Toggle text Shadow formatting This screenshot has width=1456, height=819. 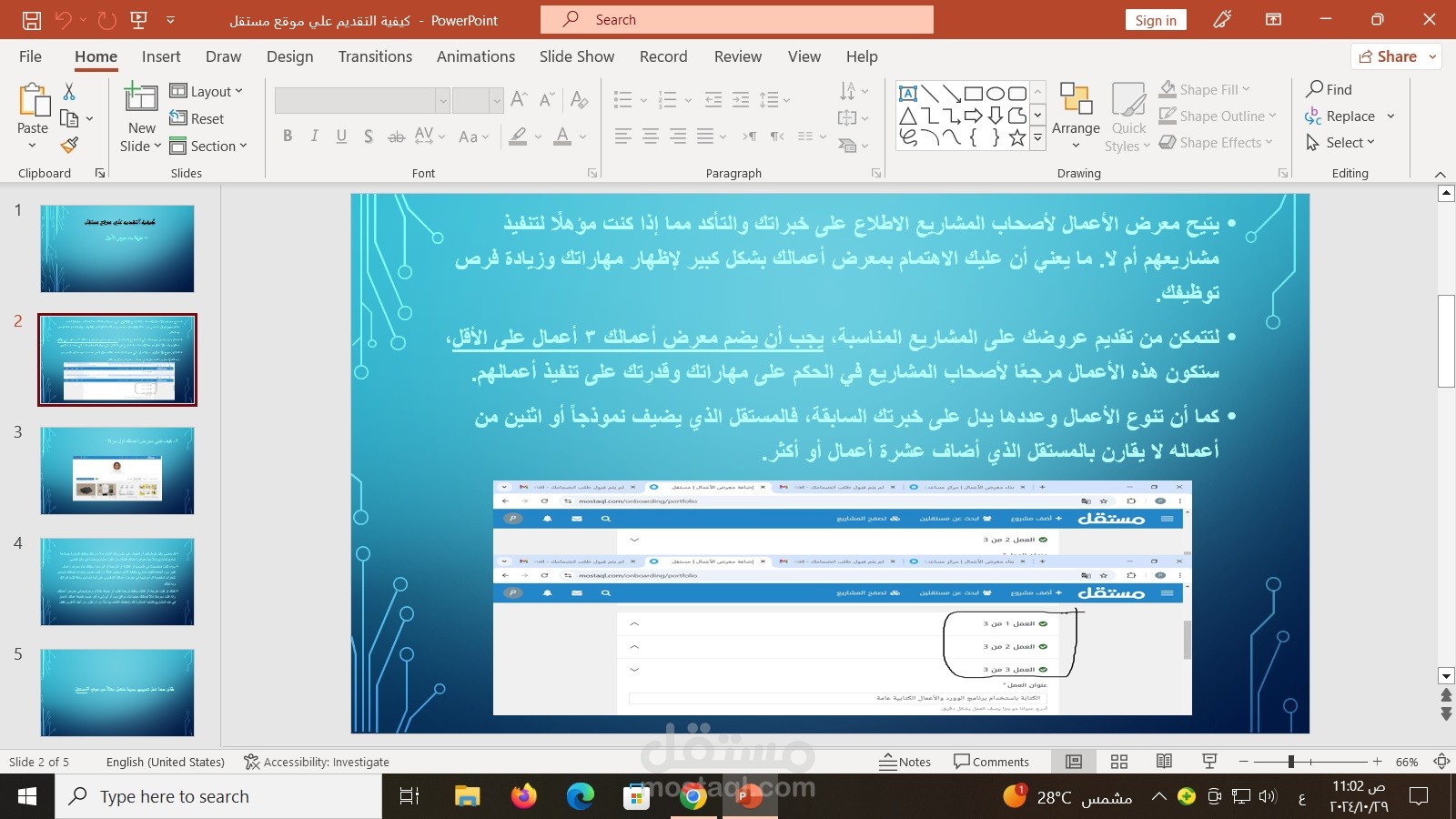(x=369, y=136)
